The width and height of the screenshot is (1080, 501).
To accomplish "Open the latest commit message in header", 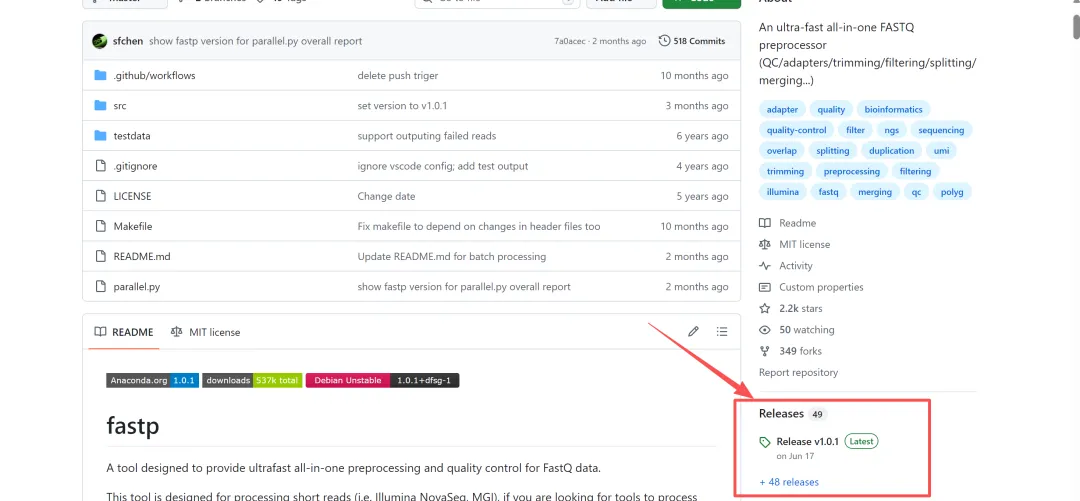I will tap(255, 41).
